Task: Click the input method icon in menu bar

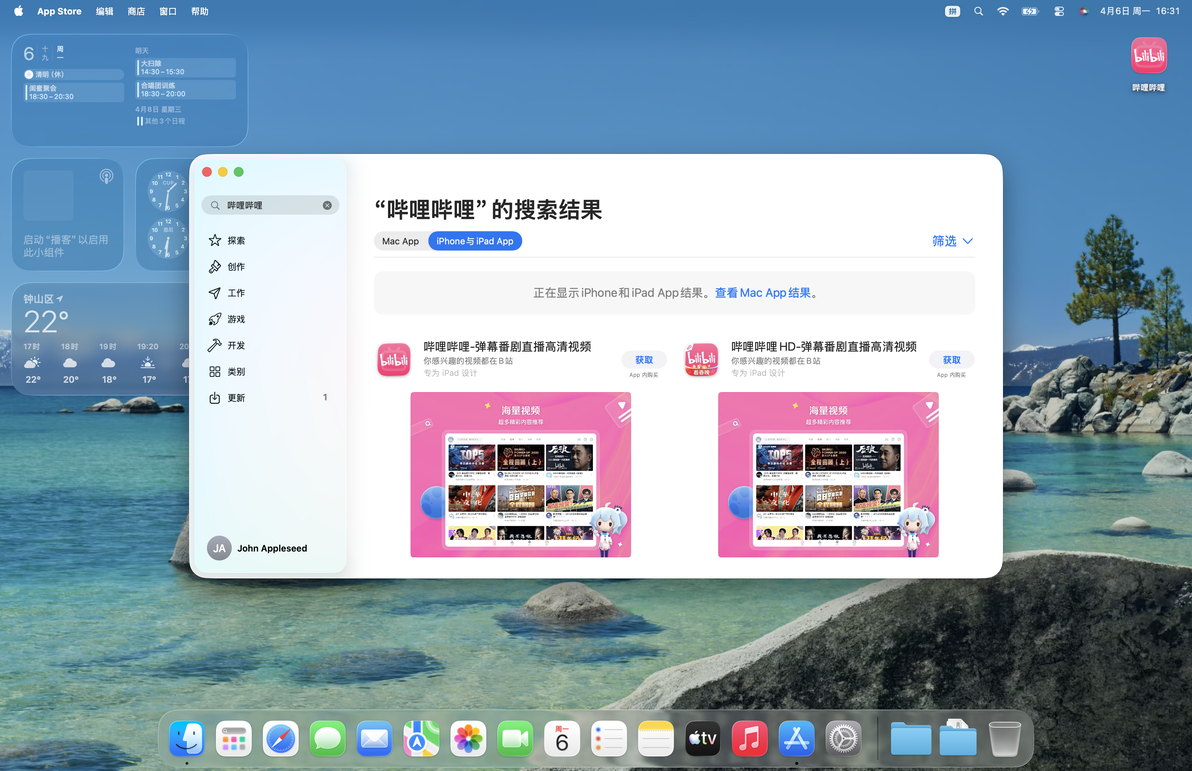Action: [953, 11]
